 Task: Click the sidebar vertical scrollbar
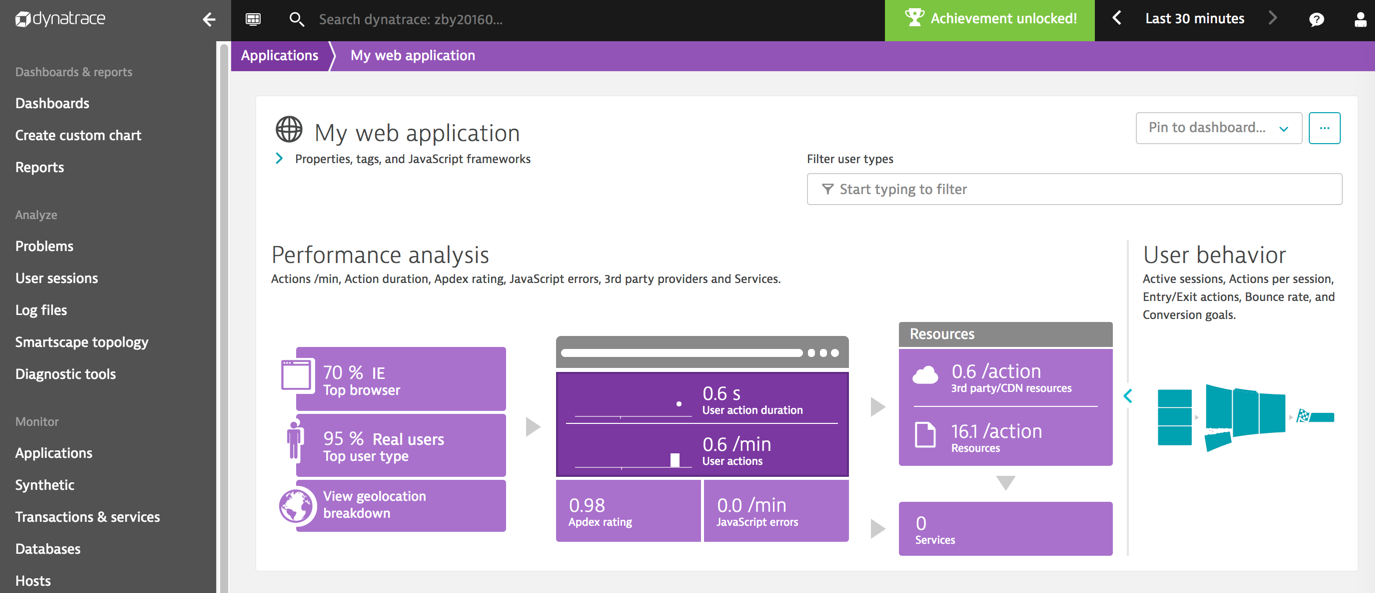click(223, 300)
